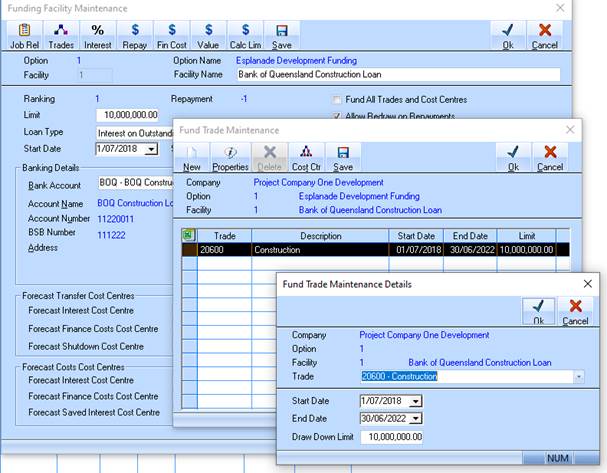
Task: Click New in Fund Trade Maintenance
Action: coord(191,158)
